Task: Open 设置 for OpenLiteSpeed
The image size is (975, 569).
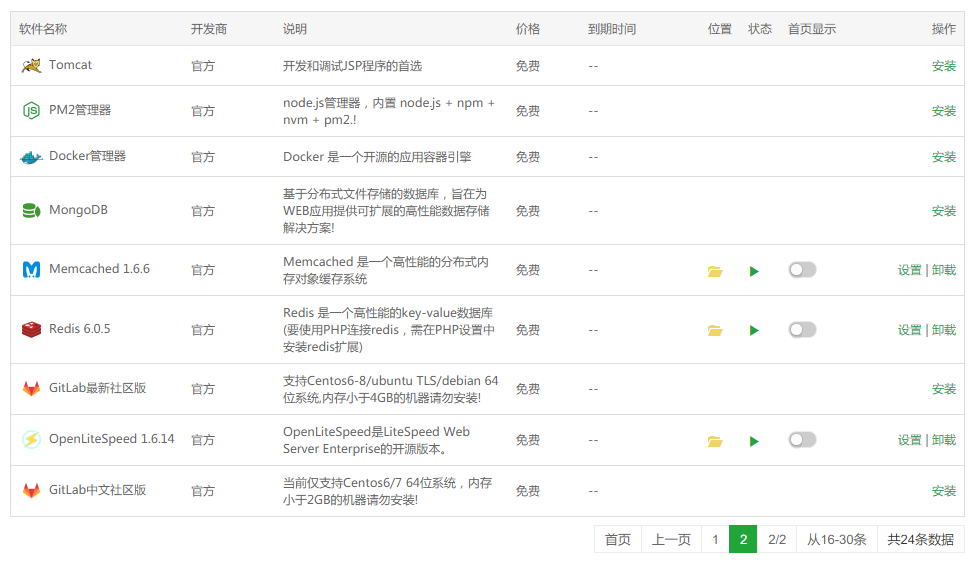Action: (909, 440)
